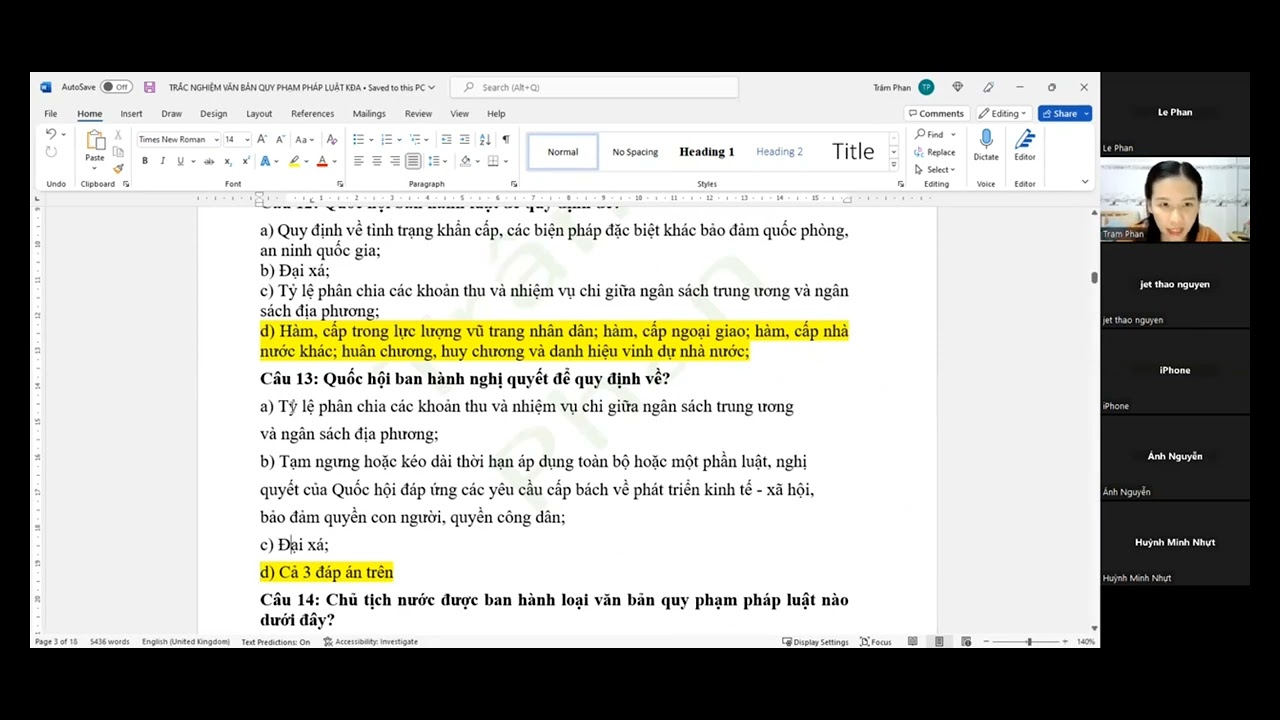Image resolution: width=1280 pixels, height=720 pixels.
Task: Click the Shading paint bucket icon
Action: [x=466, y=161]
